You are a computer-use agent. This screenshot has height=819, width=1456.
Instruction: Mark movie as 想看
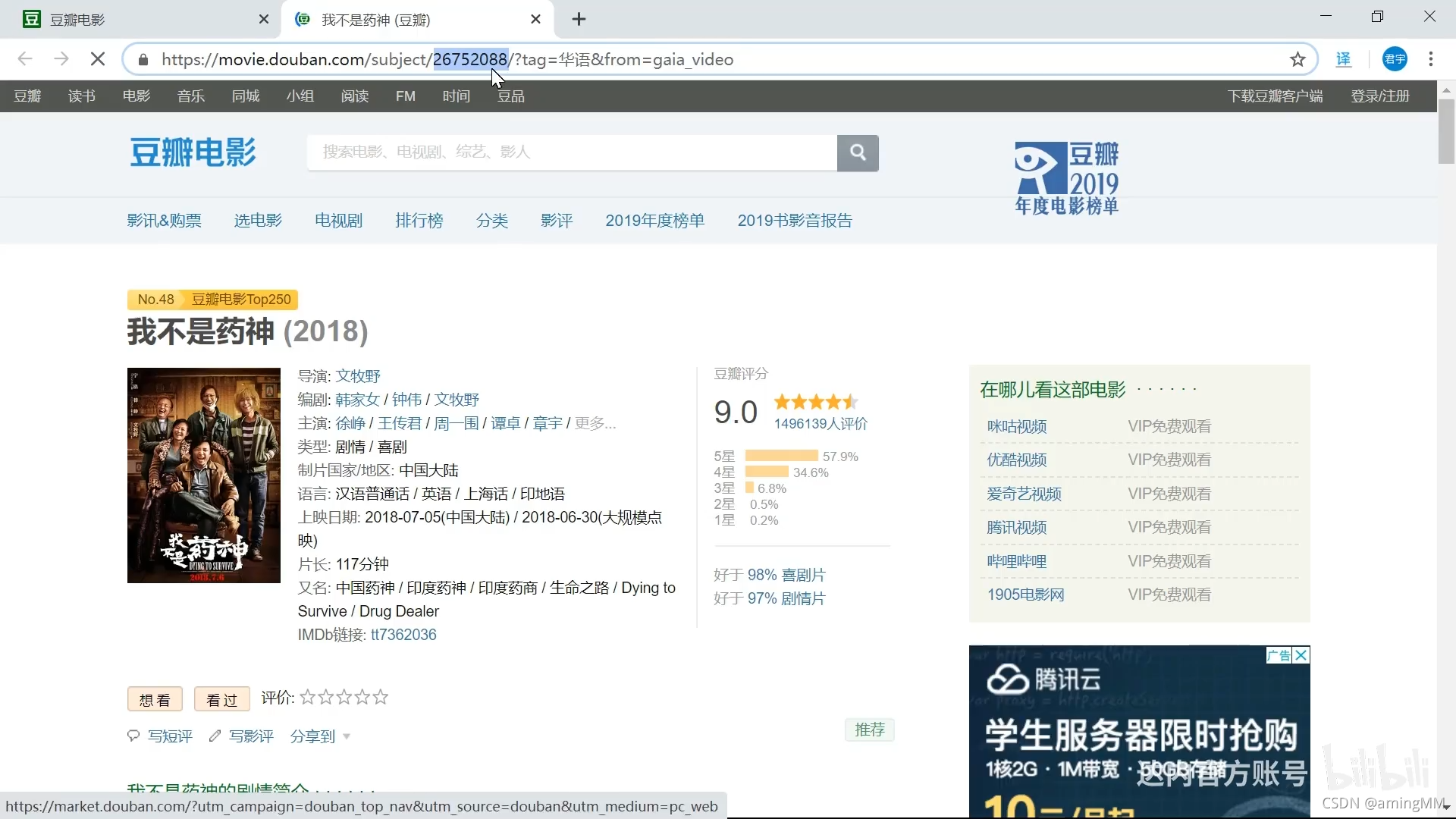[x=155, y=700]
